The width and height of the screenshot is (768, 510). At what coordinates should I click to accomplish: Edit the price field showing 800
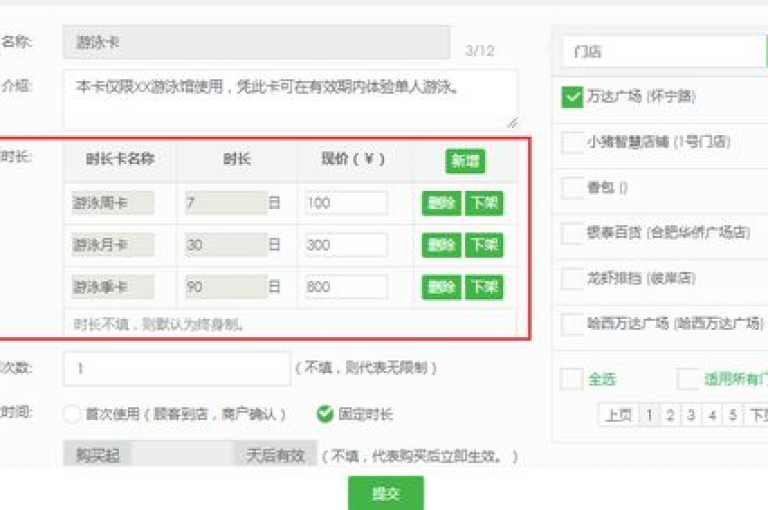point(346,287)
